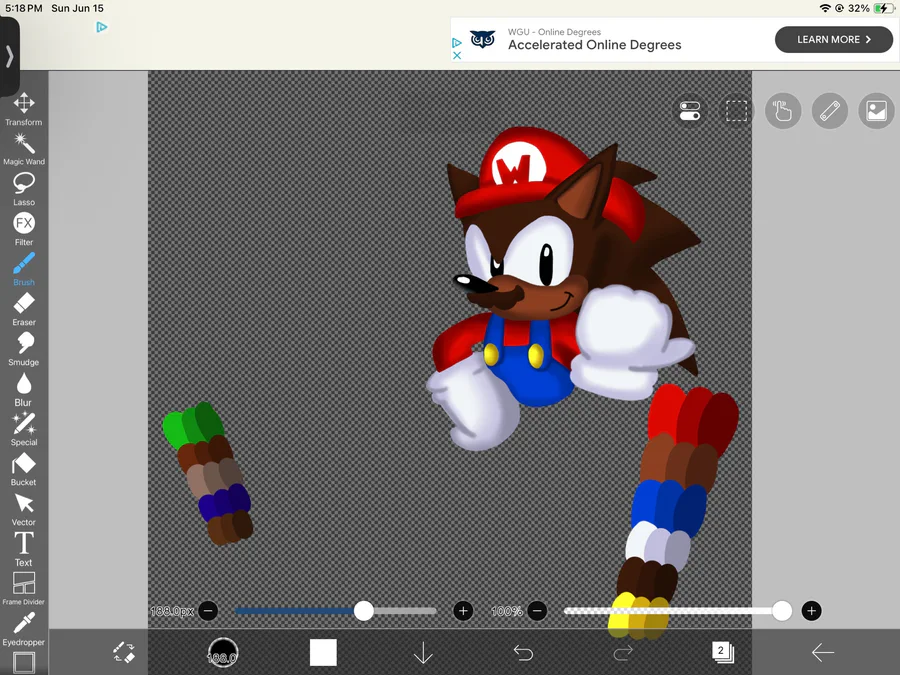This screenshot has height=675, width=900.
Task: Increase brush size with plus button
Action: (463, 611)
